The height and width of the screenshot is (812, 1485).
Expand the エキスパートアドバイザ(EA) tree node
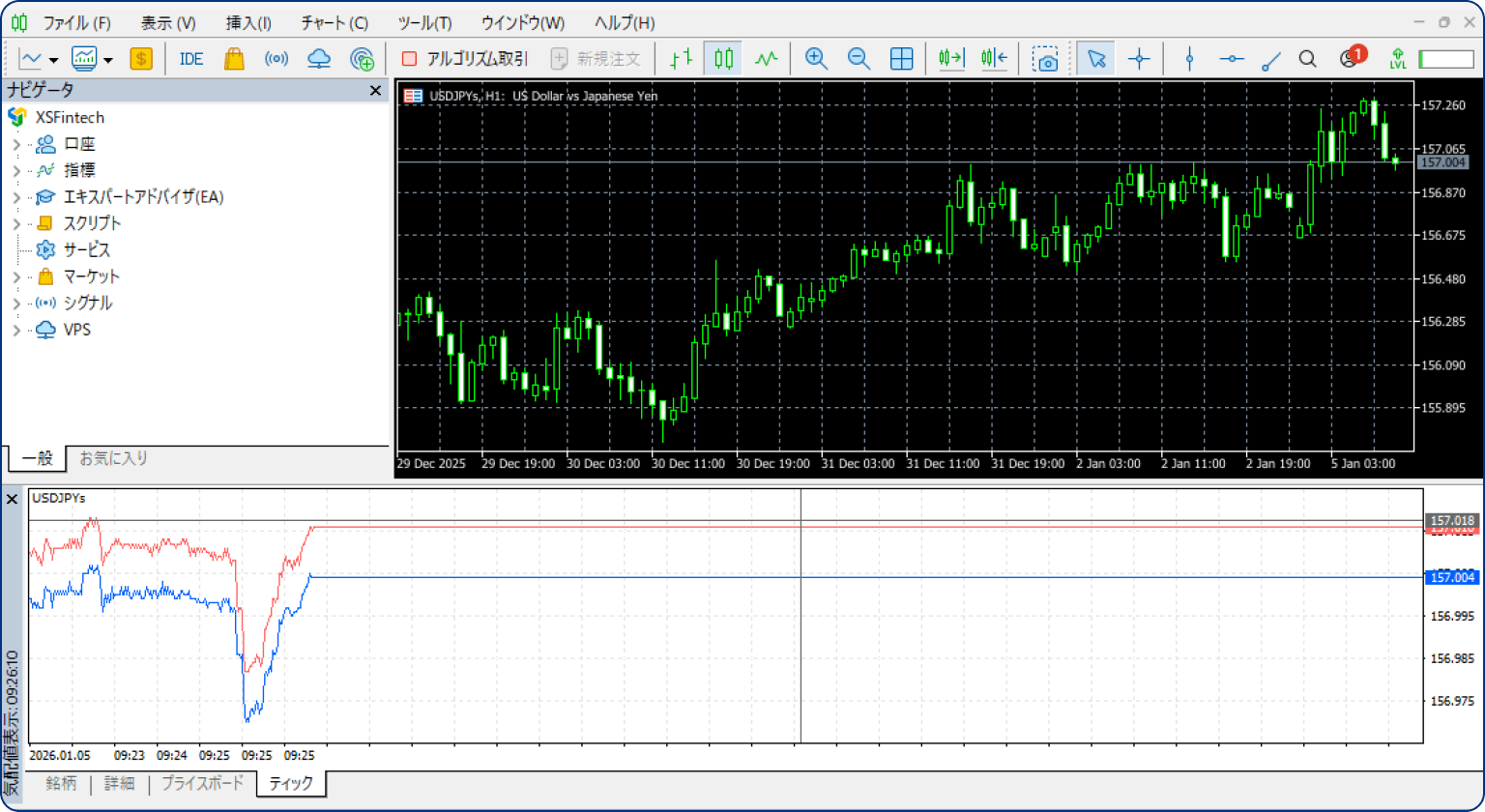pyautogui.click(x=16, y=197)
